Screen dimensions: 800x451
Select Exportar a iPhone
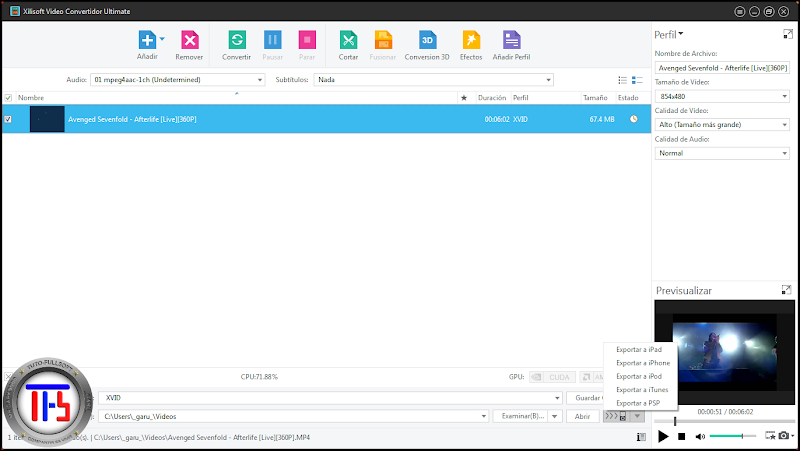(640, 363)
